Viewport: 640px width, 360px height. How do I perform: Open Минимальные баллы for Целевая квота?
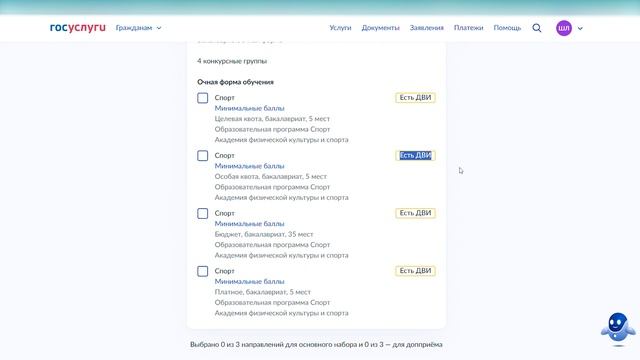(x=249, y=108)
